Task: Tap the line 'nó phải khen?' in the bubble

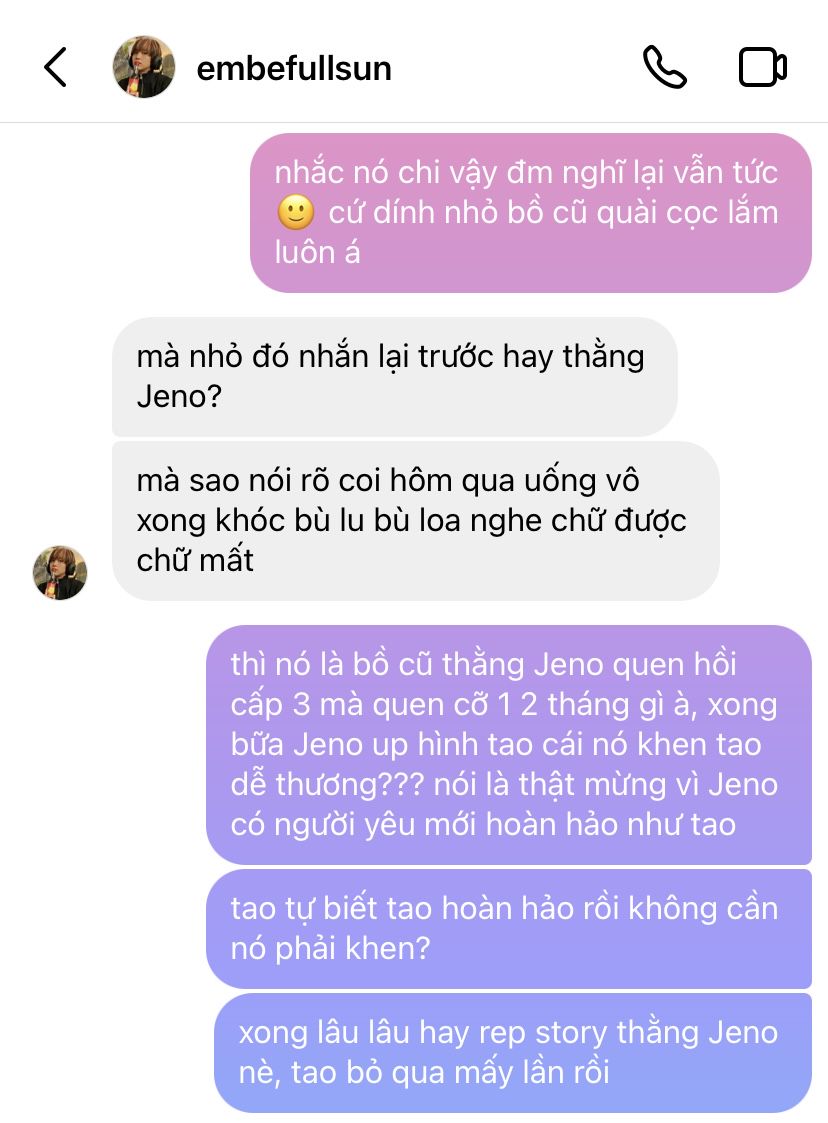Action: pos(330,949)
